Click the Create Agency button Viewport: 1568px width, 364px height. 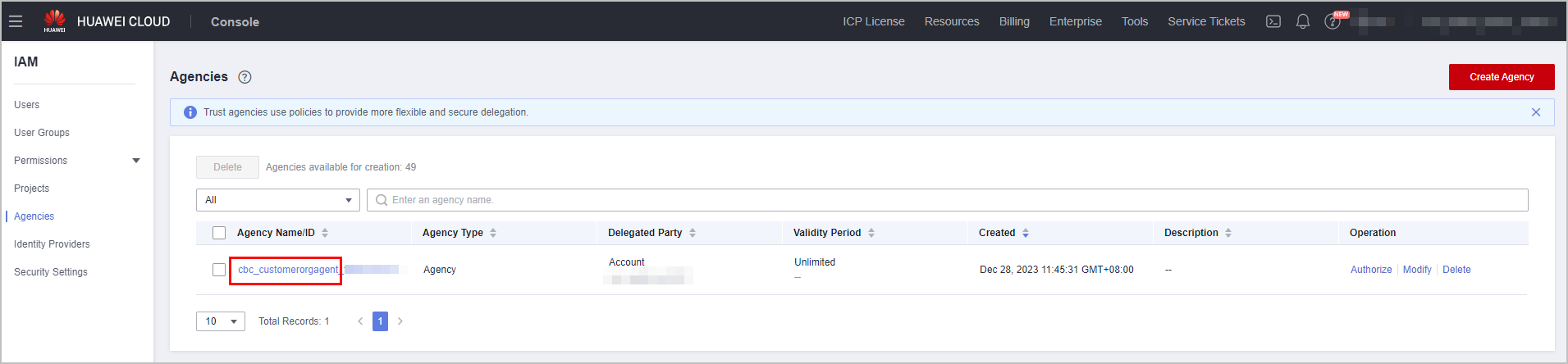1502,77
